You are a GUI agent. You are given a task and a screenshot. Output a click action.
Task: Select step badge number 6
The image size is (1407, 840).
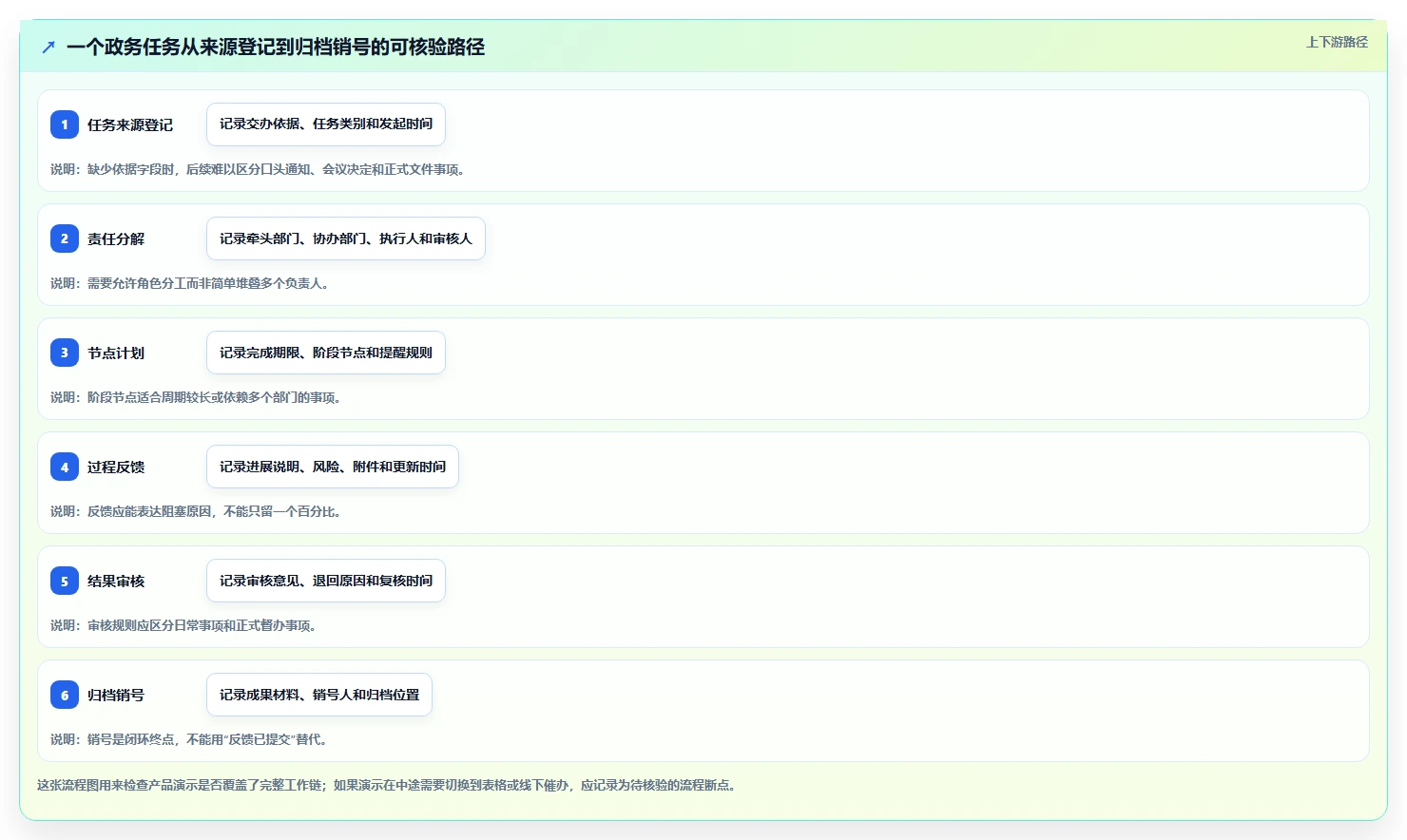coord(65,695)
